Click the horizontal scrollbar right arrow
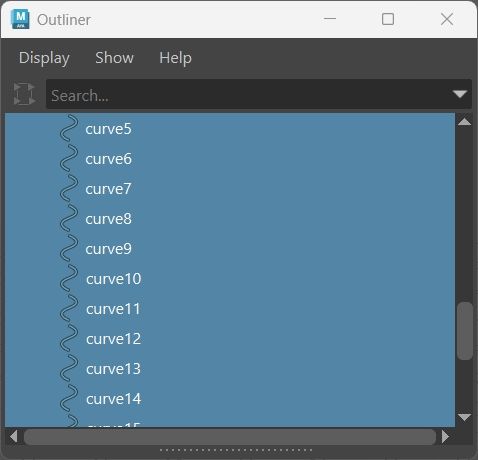The width and height of the screenshot is (478, 460). click(x=445, y=436)
